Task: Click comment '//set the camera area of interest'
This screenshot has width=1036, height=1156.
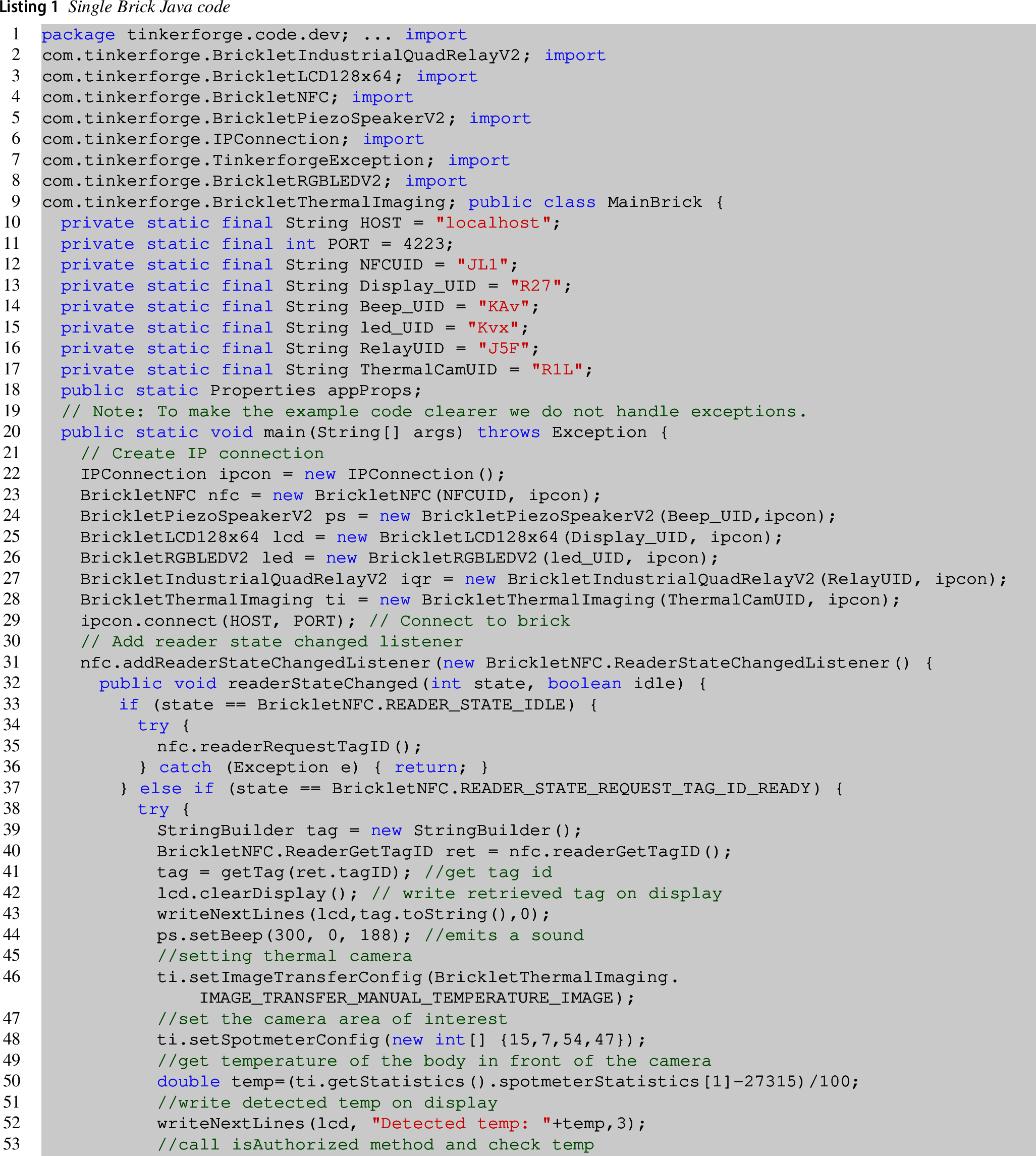Action: pos(332,1019)
